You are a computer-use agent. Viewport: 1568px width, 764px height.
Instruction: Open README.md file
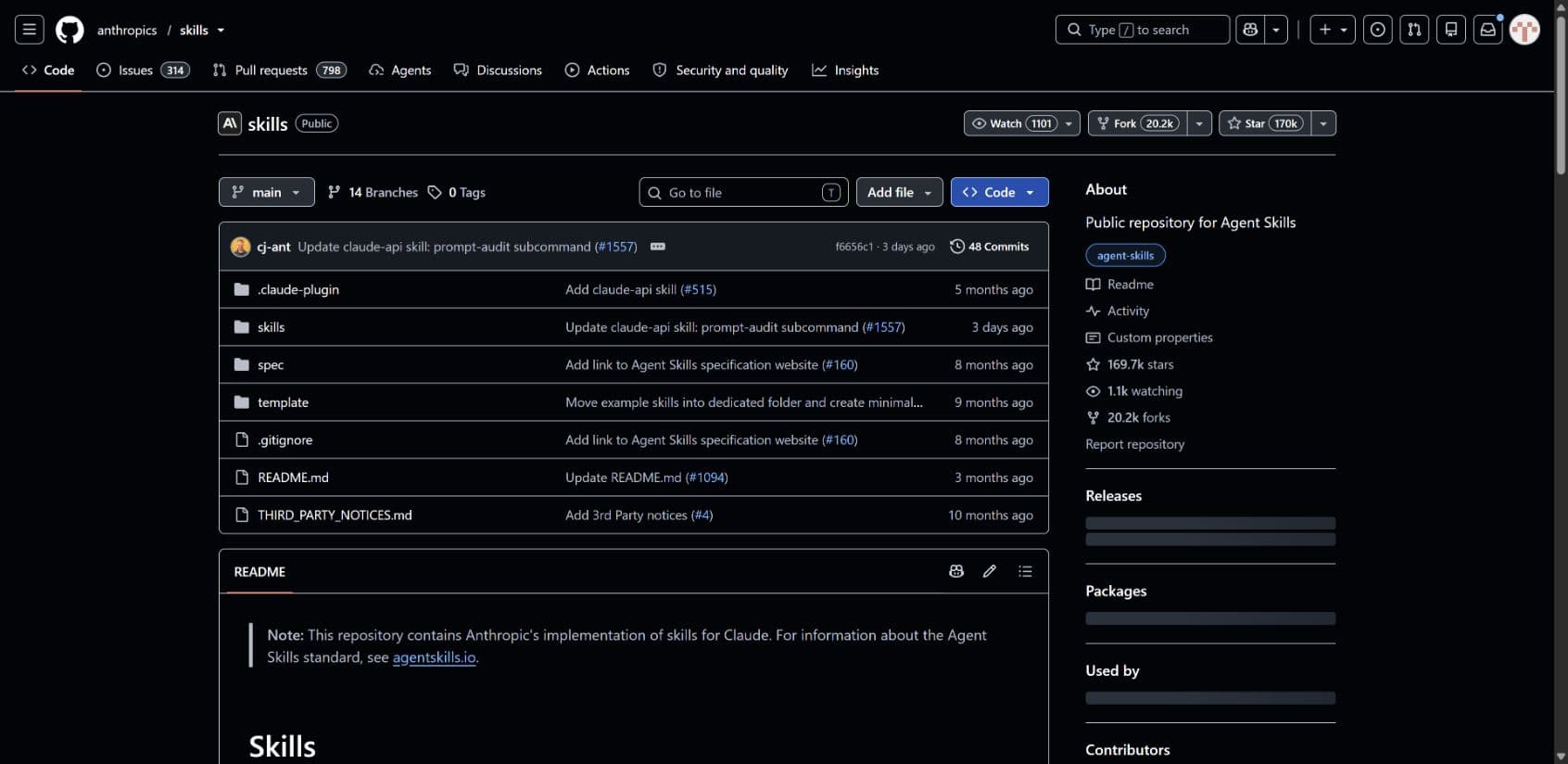pyautogui.click(x=293, y=477)
